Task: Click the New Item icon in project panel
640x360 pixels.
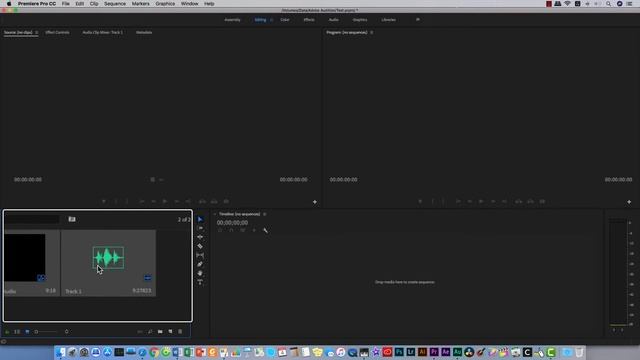Action: (170, 332)
